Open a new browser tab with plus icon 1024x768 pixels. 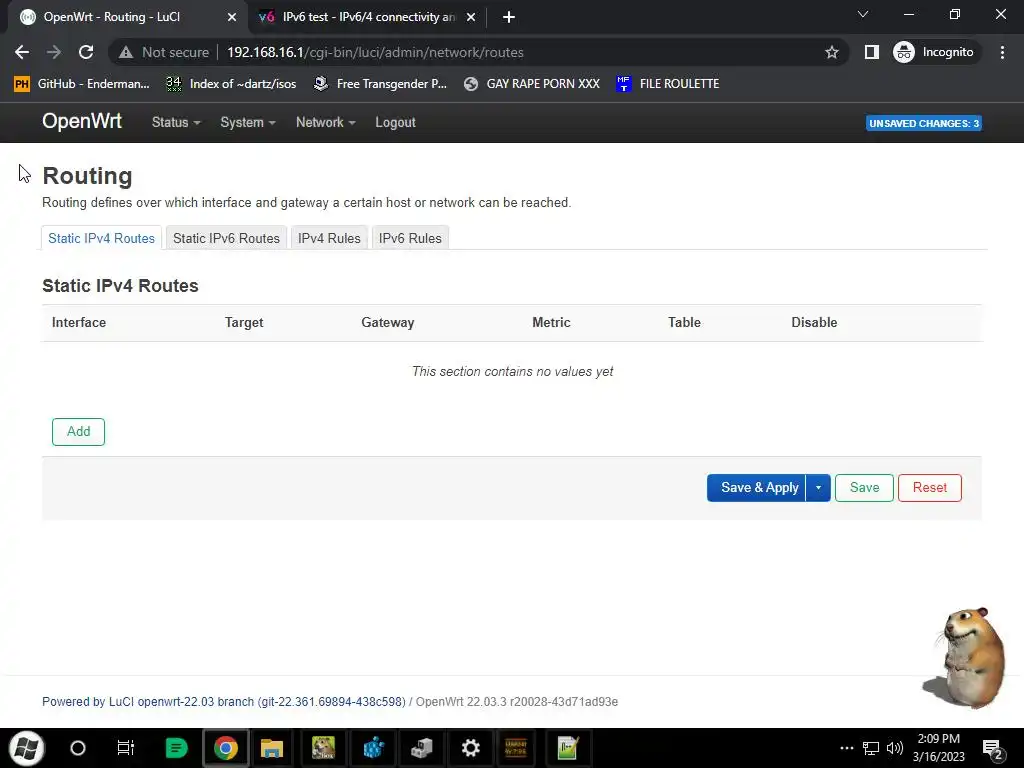(x=509, y=17)
